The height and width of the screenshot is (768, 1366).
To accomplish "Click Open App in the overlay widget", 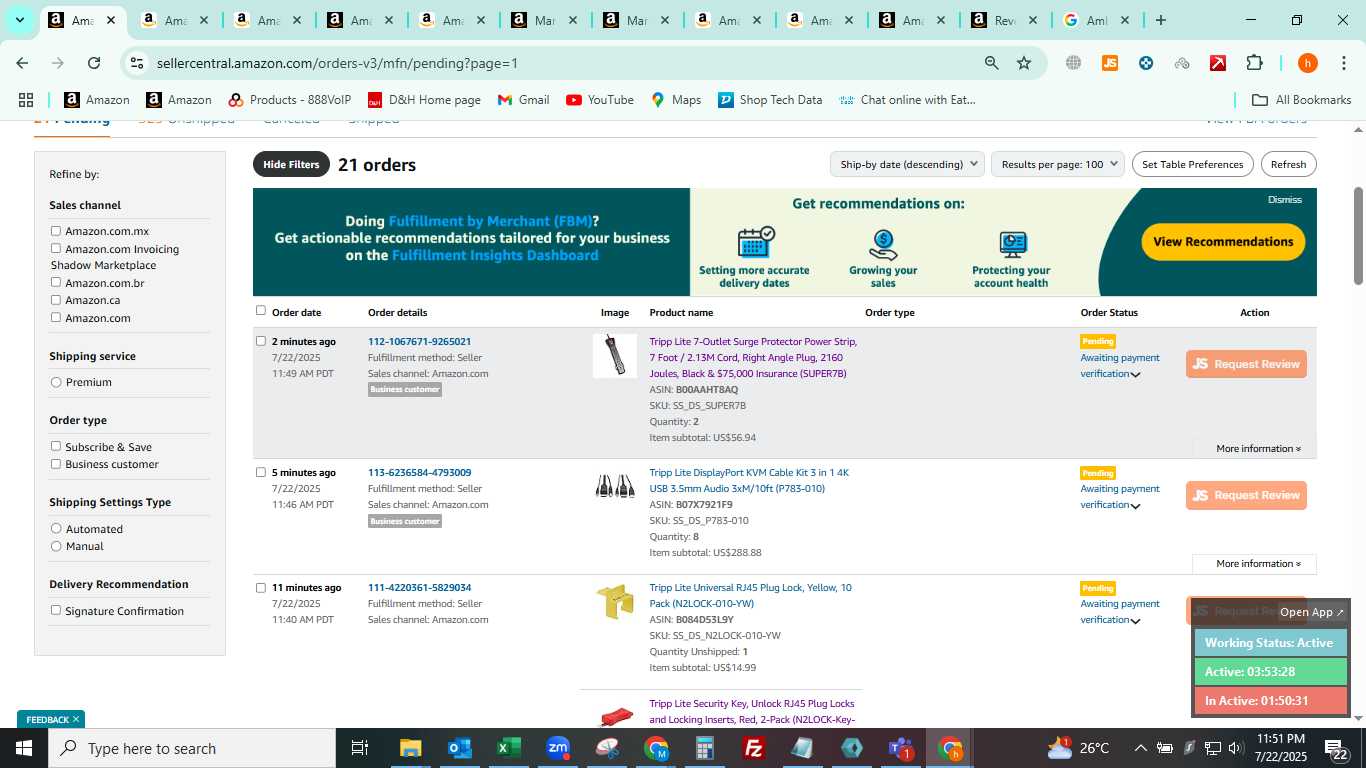I will (1312, 612).
